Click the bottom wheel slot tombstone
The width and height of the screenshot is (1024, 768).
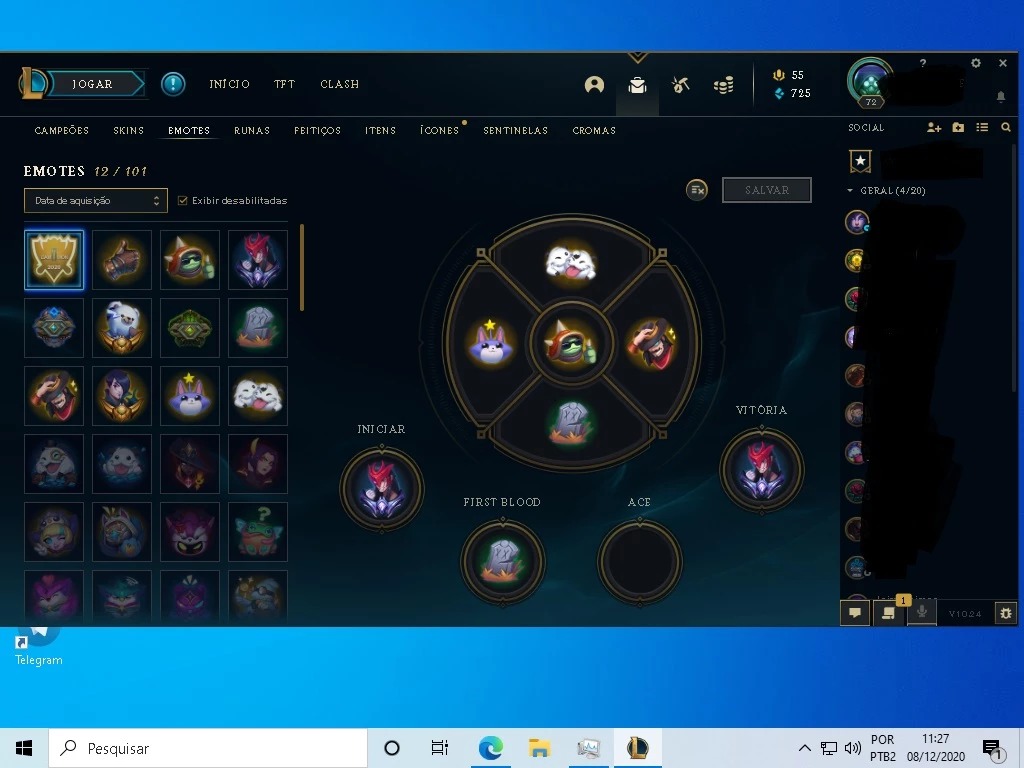click(x=571, y=423)
